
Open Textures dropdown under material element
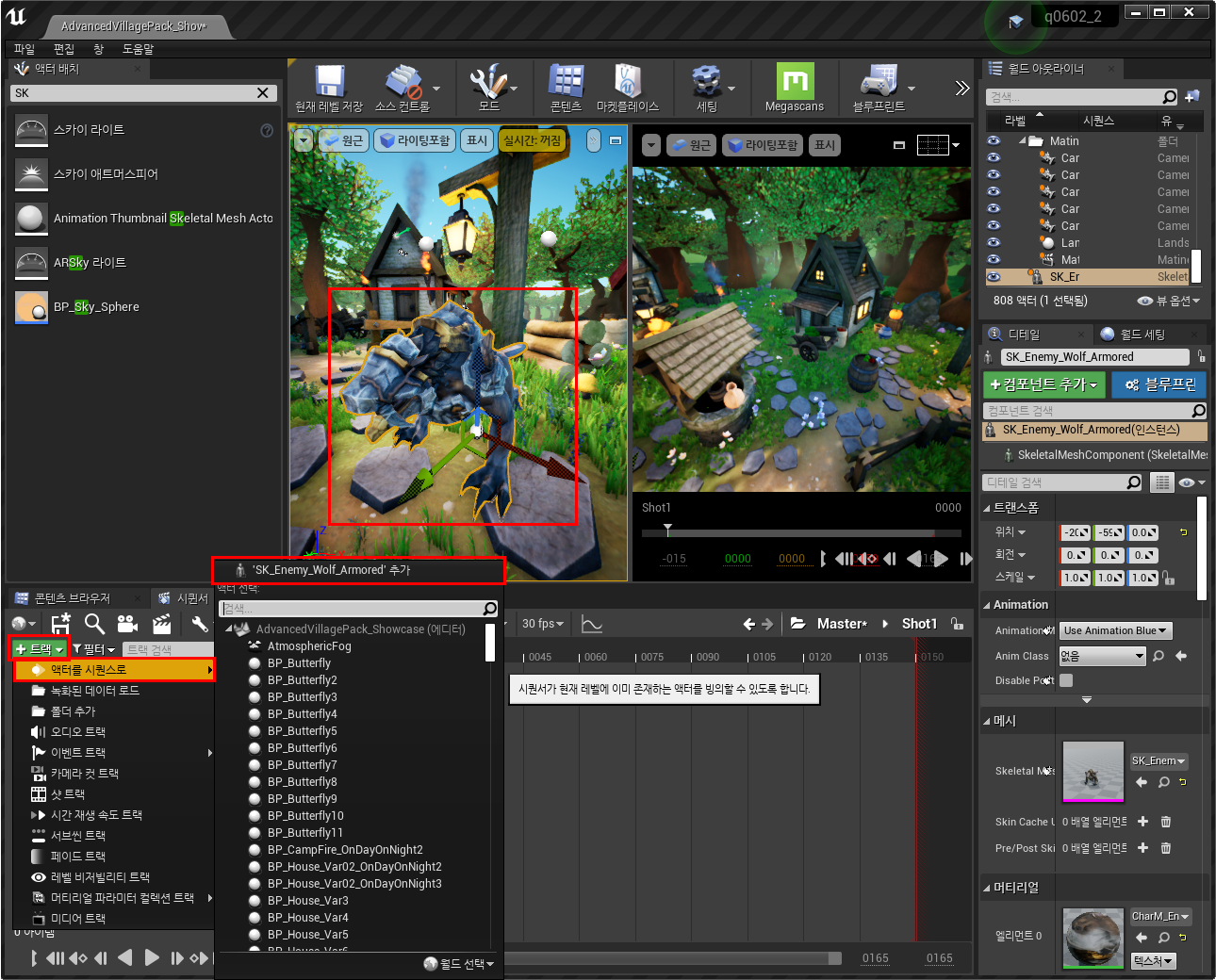tap(1154, 960)
